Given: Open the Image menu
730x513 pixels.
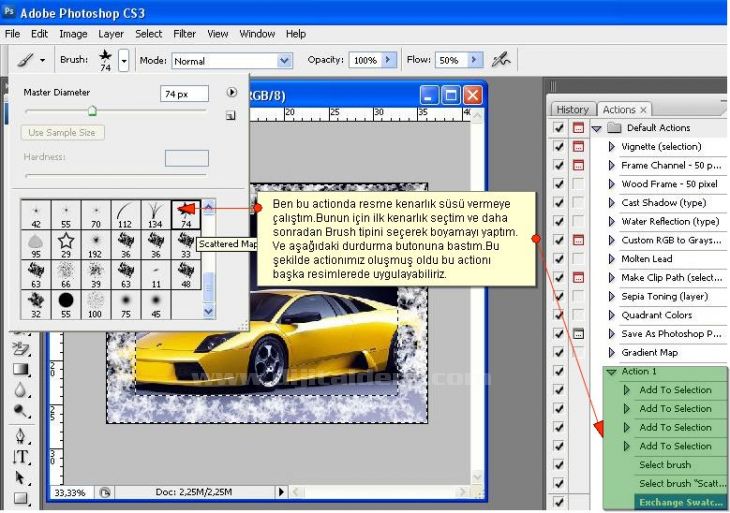Looking at the screenshot, I should pos(73,34).
